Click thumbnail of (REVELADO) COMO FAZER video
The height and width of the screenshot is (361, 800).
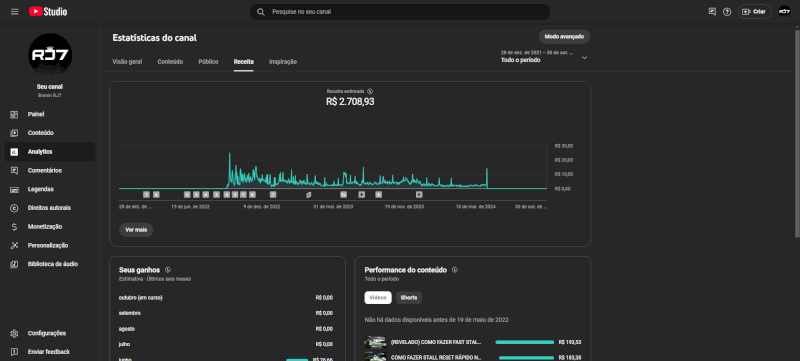tap(375, 342)
